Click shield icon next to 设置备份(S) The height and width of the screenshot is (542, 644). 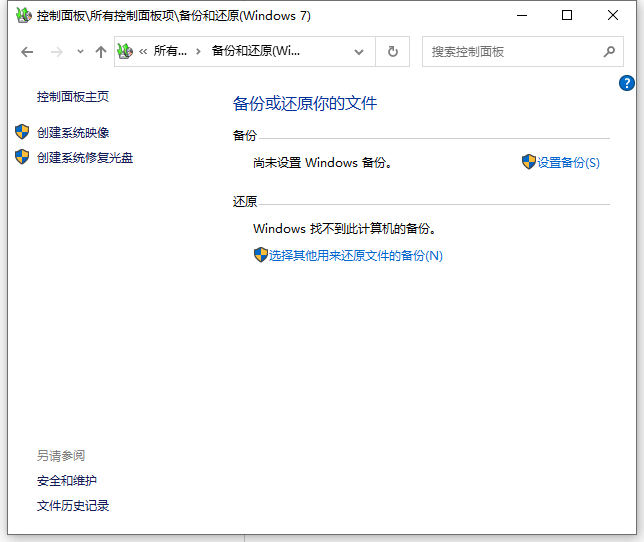[529, 162]
